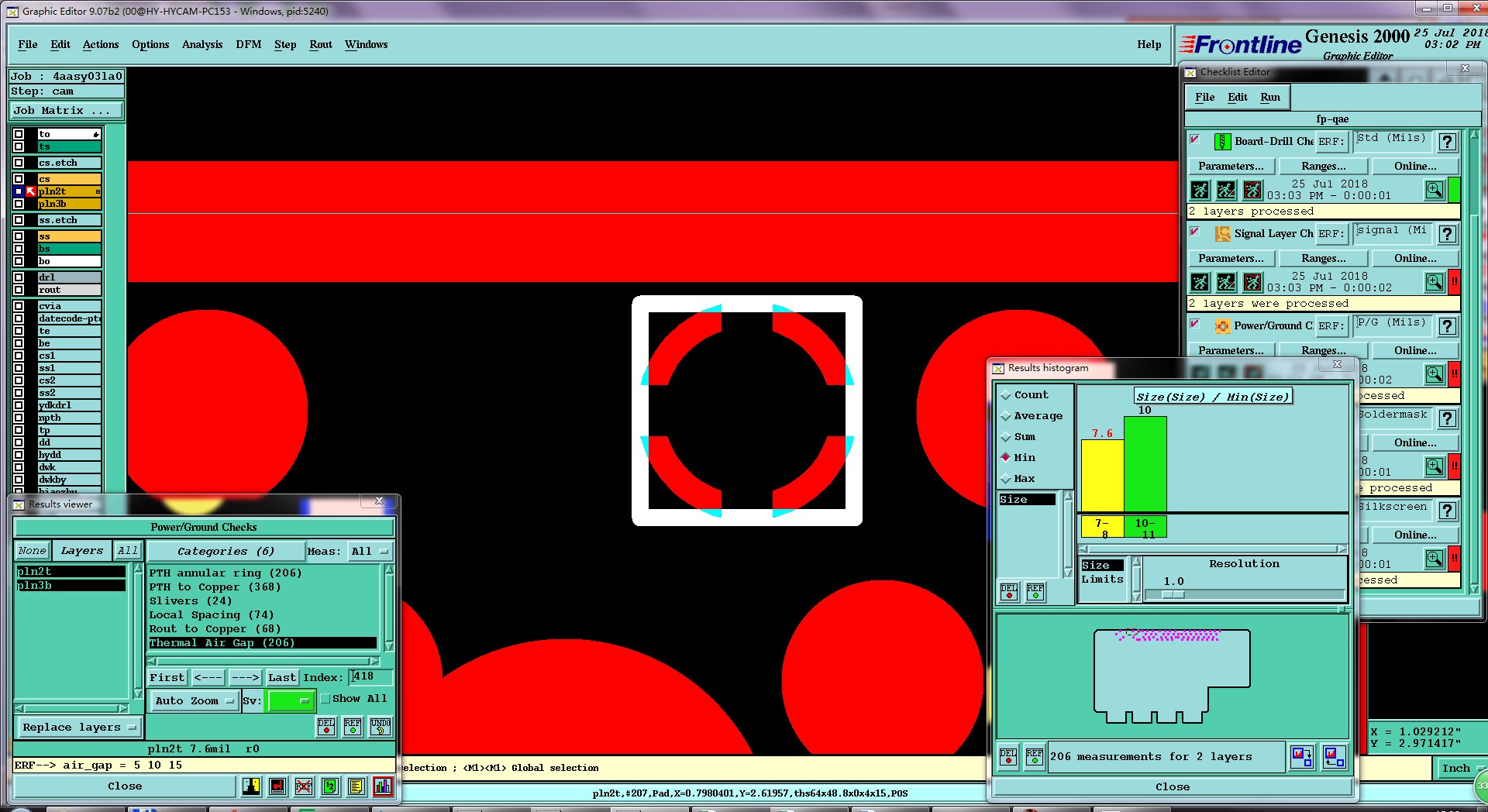Image resolution: width=1488 pixels, height=812 pixels.
Task: Click the Power/Ground Checks icon
Action: (x=1222, y=326)
